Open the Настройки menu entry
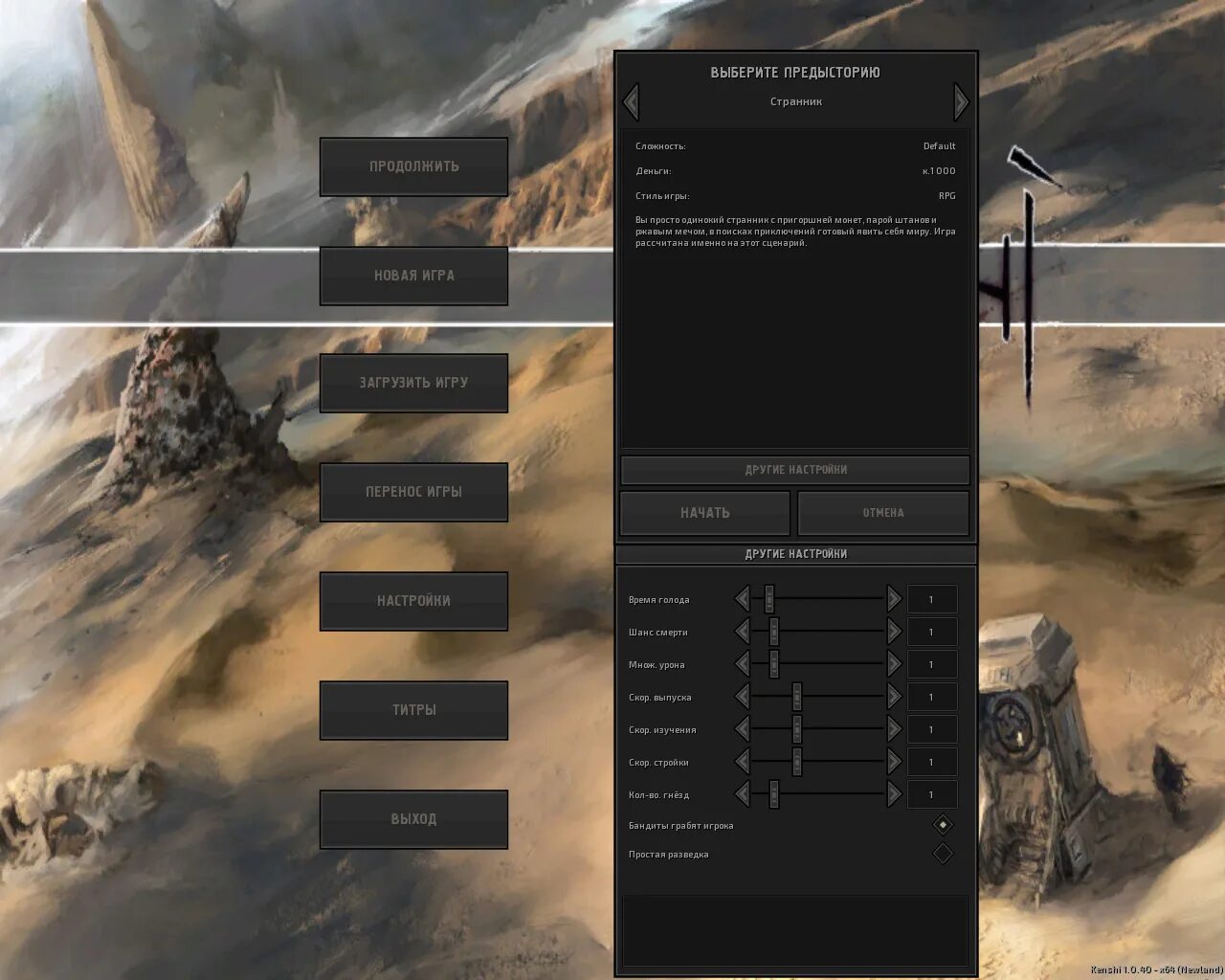Screen dimensions: 1225x980 413,601
